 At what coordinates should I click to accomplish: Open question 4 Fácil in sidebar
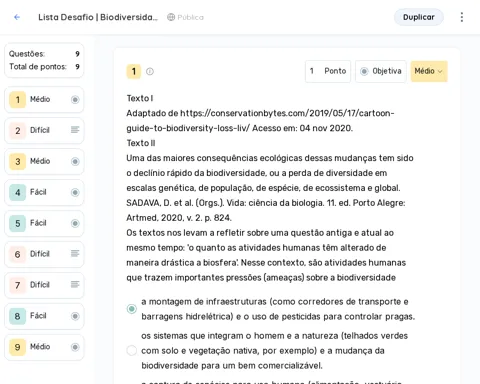click(x=44, y=192)
